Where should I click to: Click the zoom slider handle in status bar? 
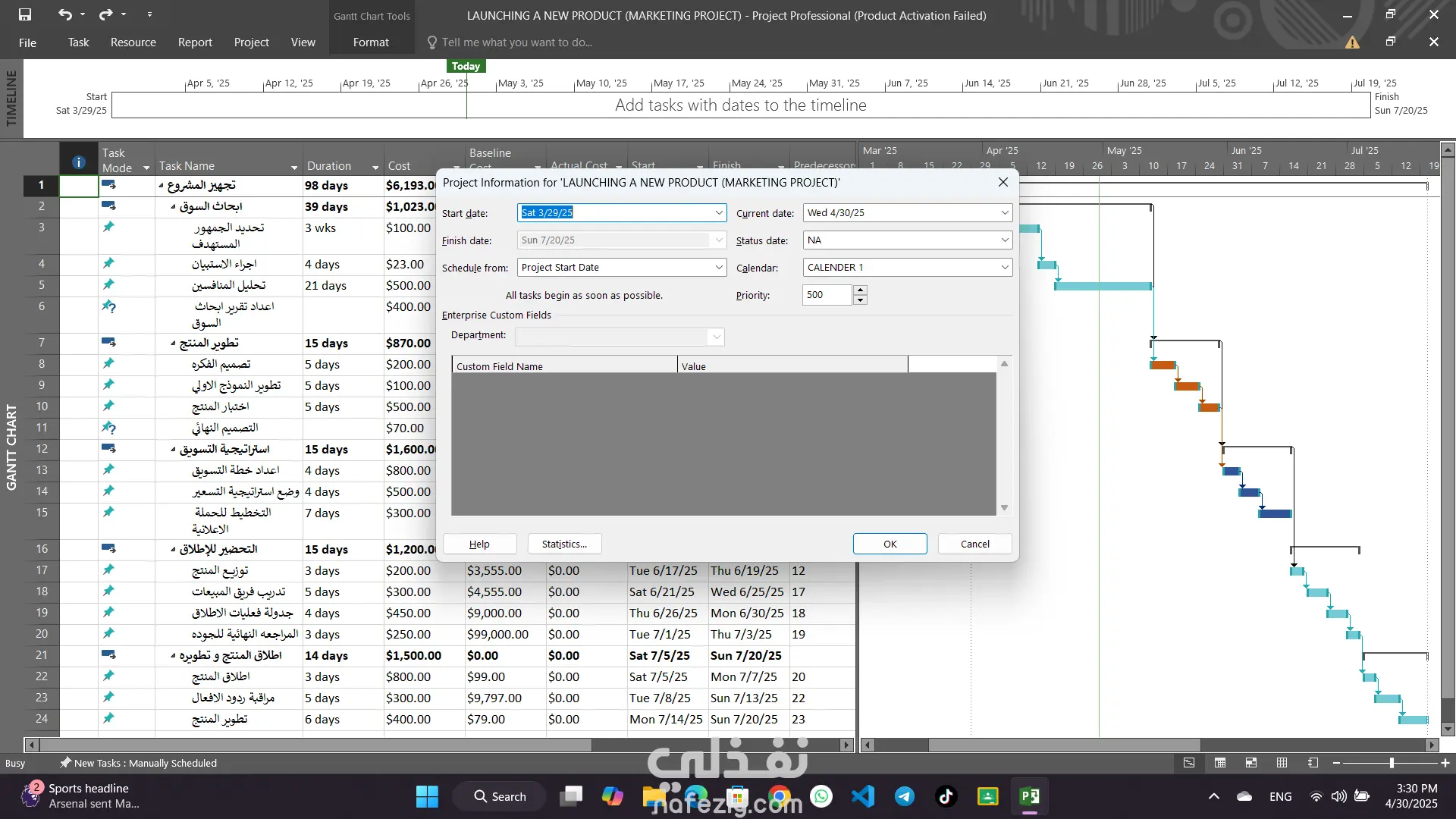pos(1392,763)
